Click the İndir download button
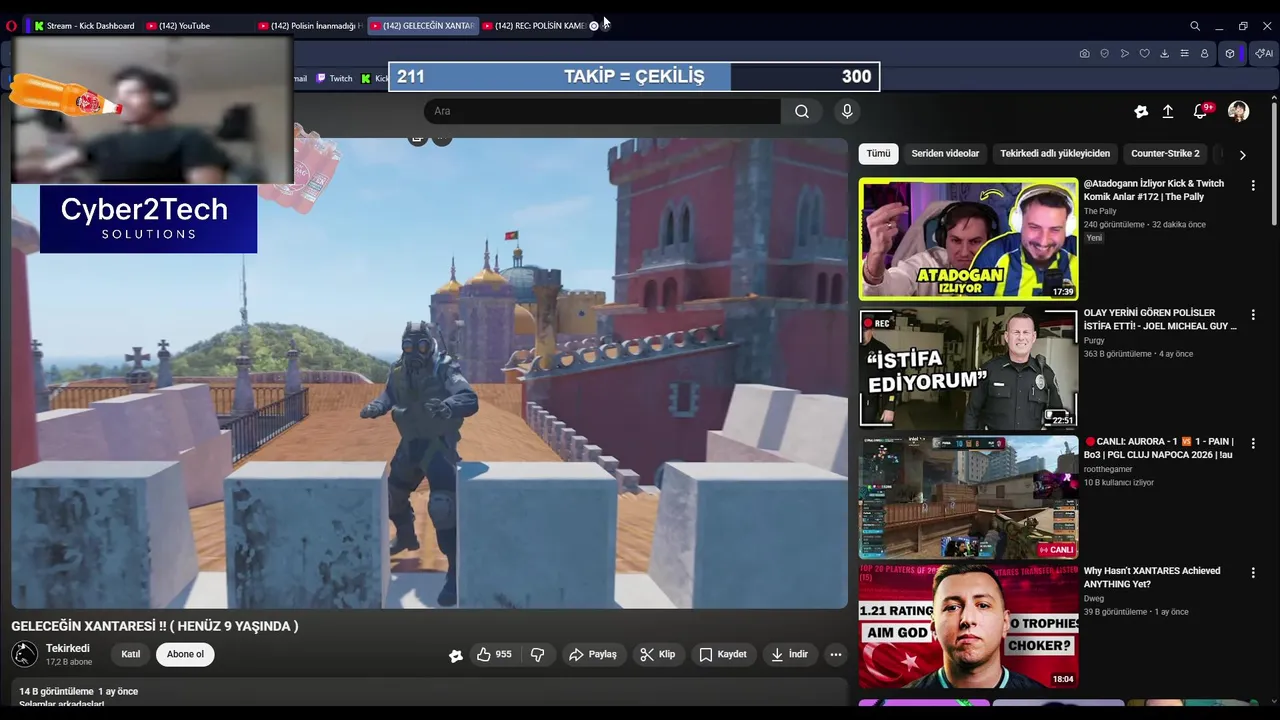The height and width of the screenshot is (720, 1280). tap(789, 654)
